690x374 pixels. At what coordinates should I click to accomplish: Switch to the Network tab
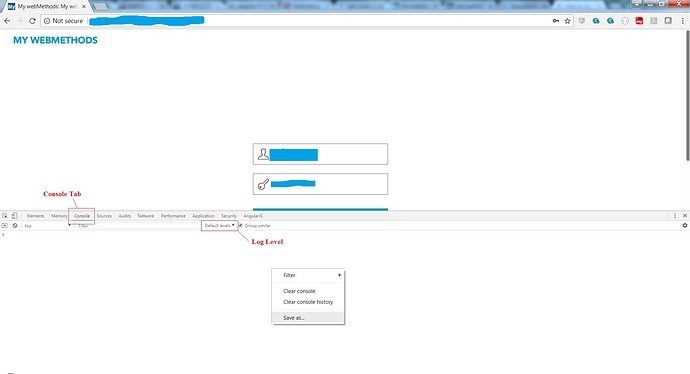pos(146,216)
